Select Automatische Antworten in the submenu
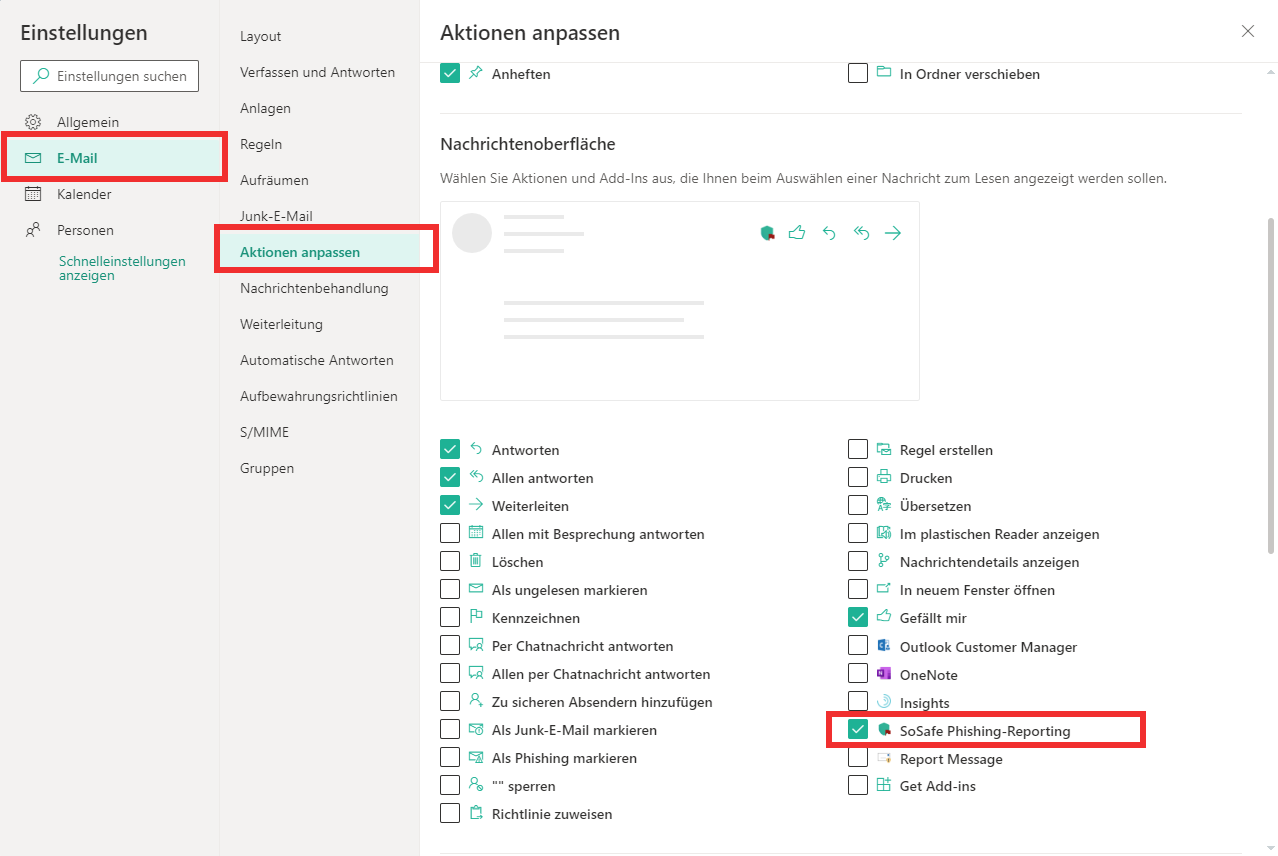This screenshot has width=1278, height=856. coord(316,360)
